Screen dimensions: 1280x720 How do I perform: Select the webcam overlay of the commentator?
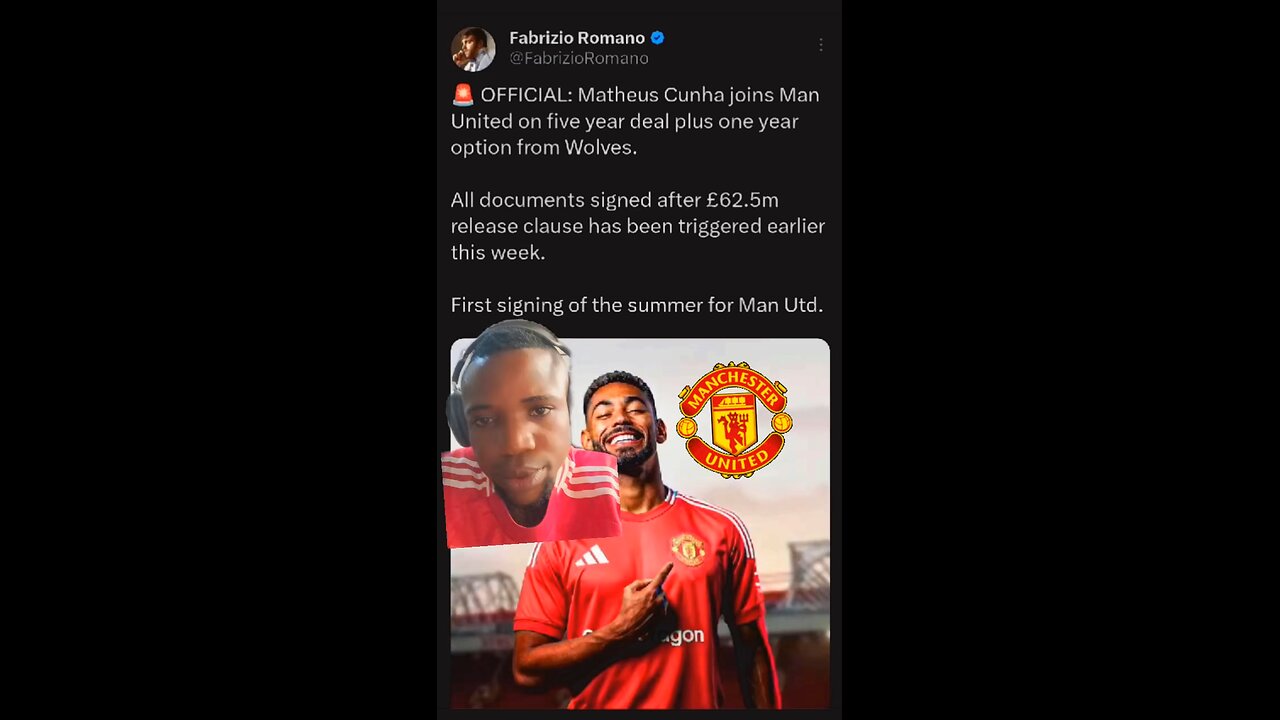click(x=531, y=436)
